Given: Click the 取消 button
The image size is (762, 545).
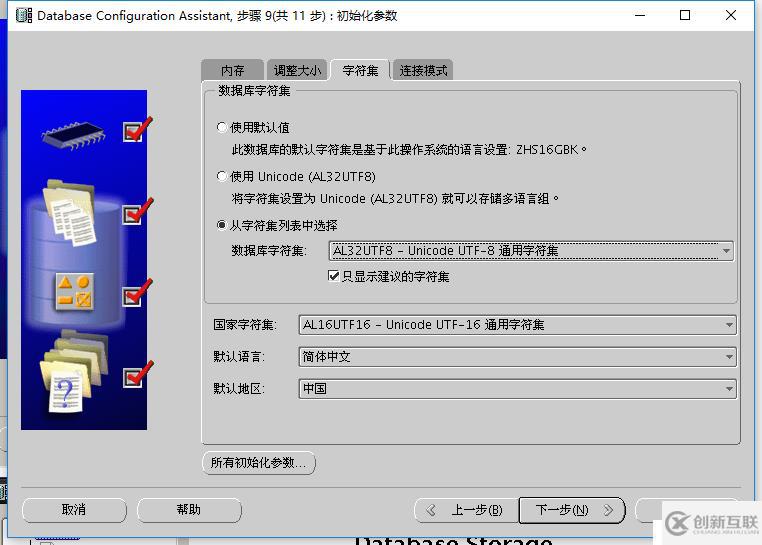Looking at the screenshot, I should 74,510.
